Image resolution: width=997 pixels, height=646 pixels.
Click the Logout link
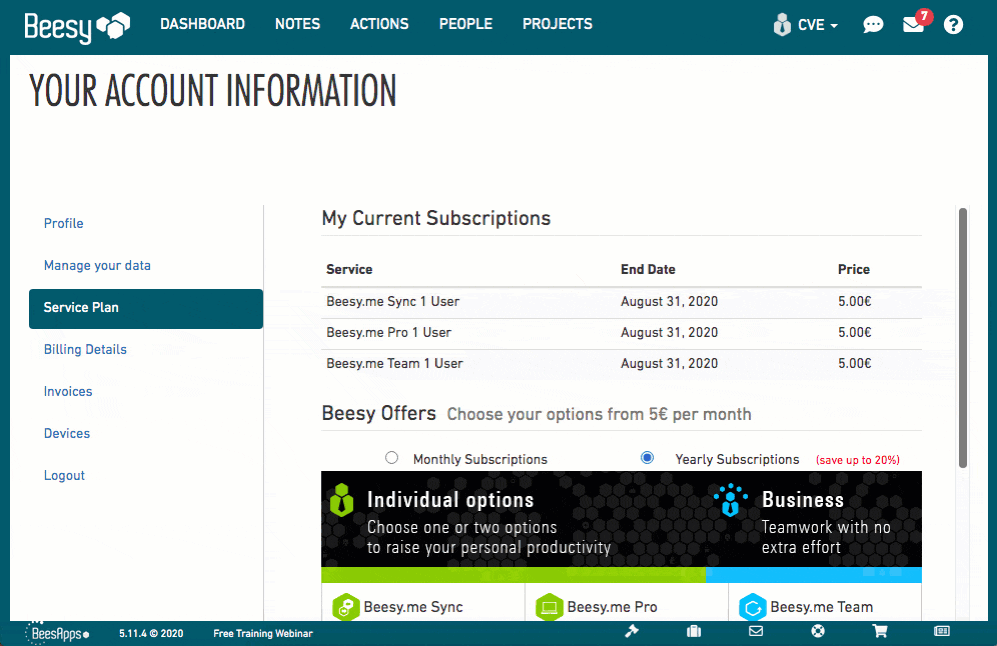(x=64, y=476)
